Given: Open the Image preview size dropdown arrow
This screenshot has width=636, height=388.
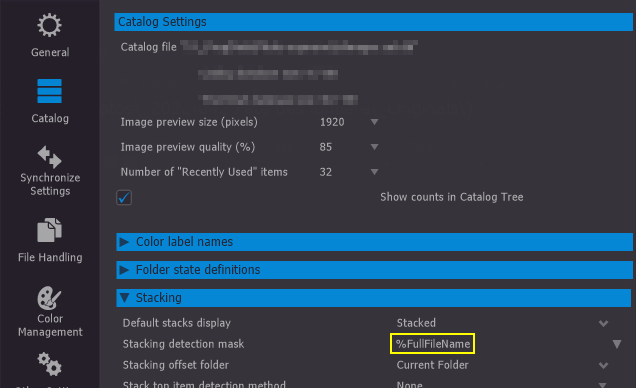Looking at the screenshot, I should (374, 122).
